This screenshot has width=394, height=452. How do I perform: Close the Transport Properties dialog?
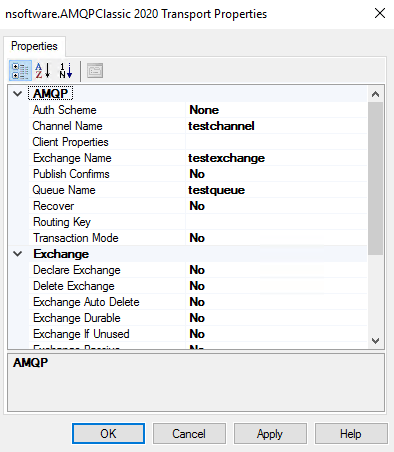380,14
